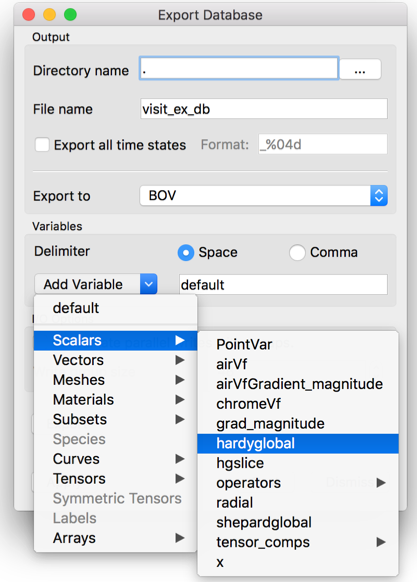Click the Format field _%04d
This screenshot has height=582, width=417.
pos(323,144)
